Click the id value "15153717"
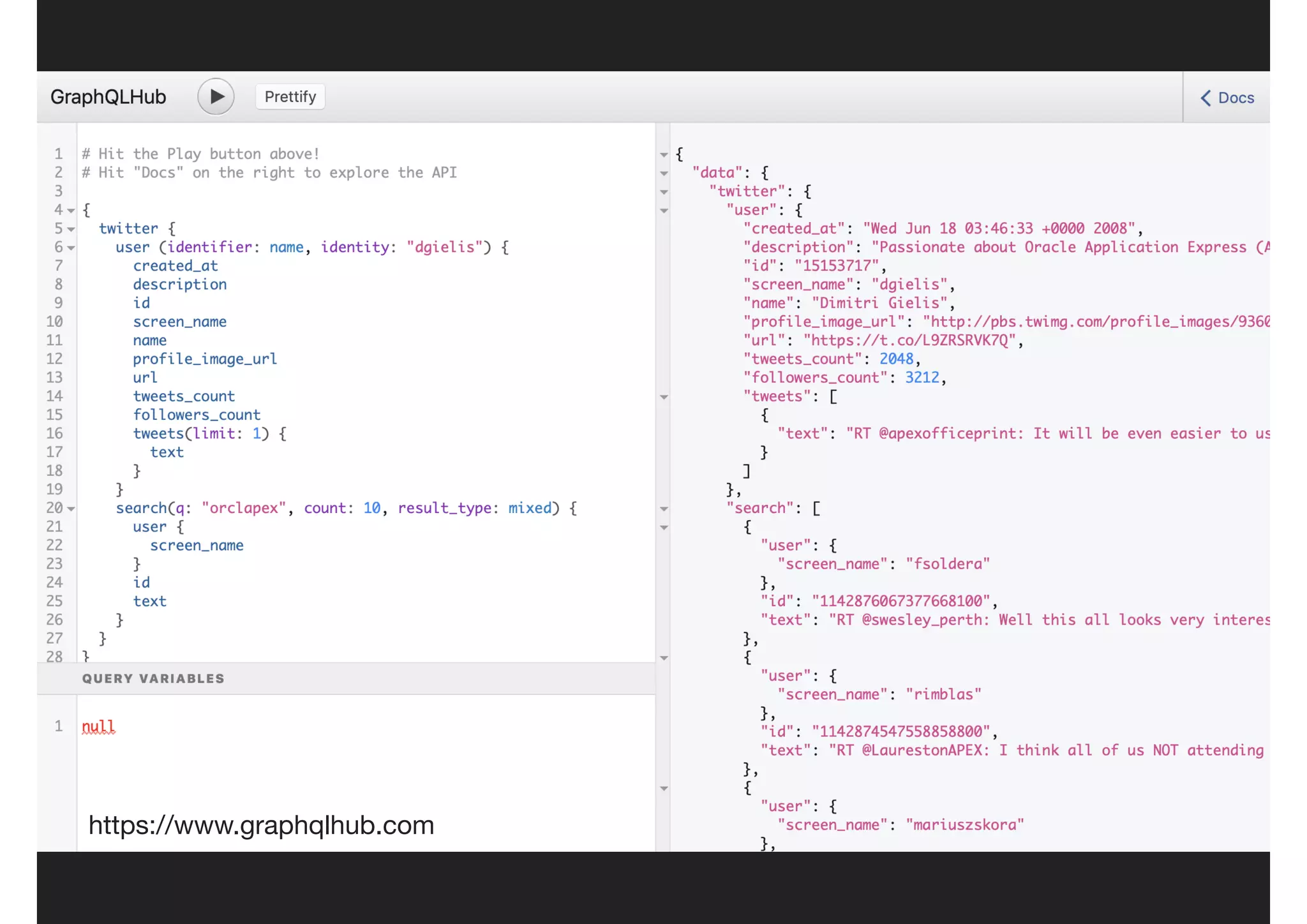The image size is (1307, 924). coord(837,265)
